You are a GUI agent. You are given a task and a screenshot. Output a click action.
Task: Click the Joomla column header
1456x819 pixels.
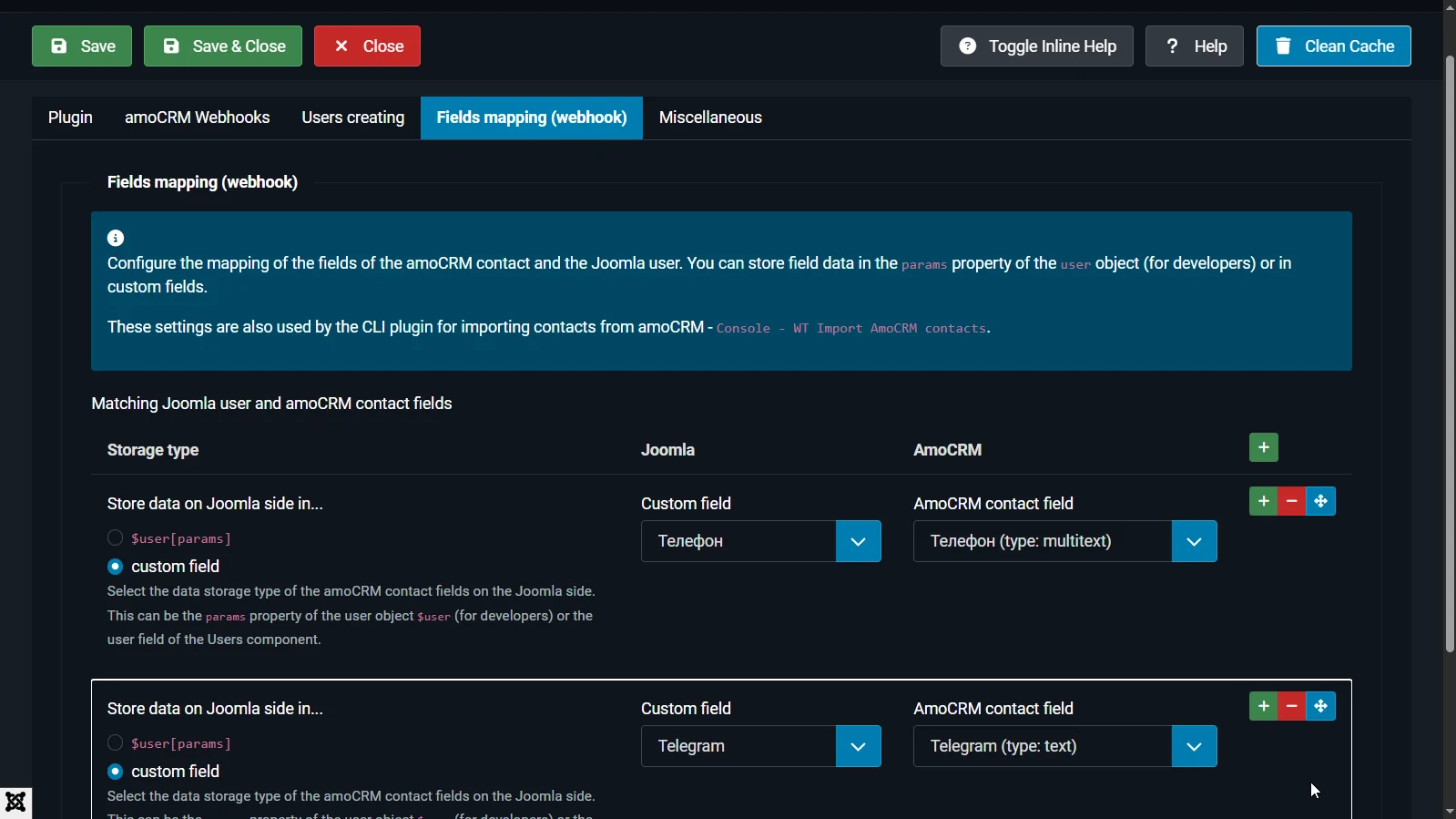[667, 450]
